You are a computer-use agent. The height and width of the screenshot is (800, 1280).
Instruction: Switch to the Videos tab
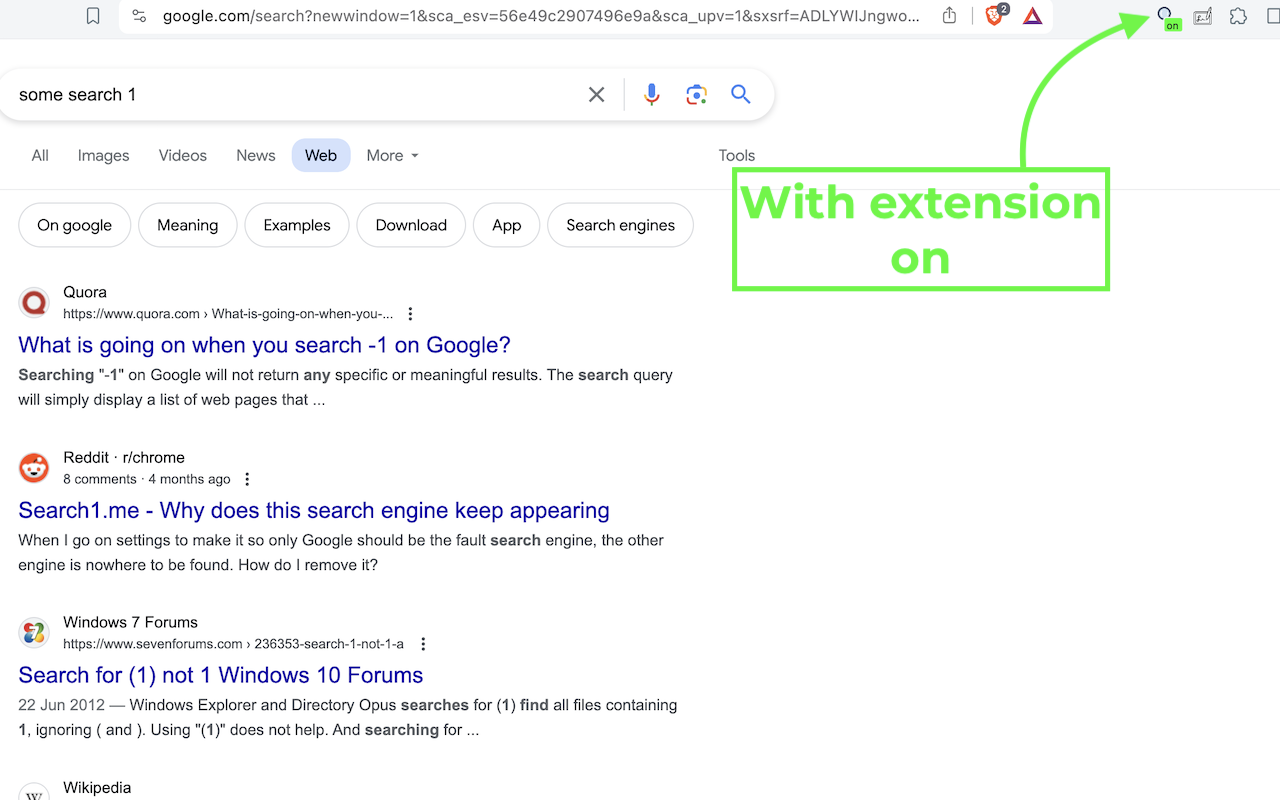pyautogui.click(x=183, y=155)
